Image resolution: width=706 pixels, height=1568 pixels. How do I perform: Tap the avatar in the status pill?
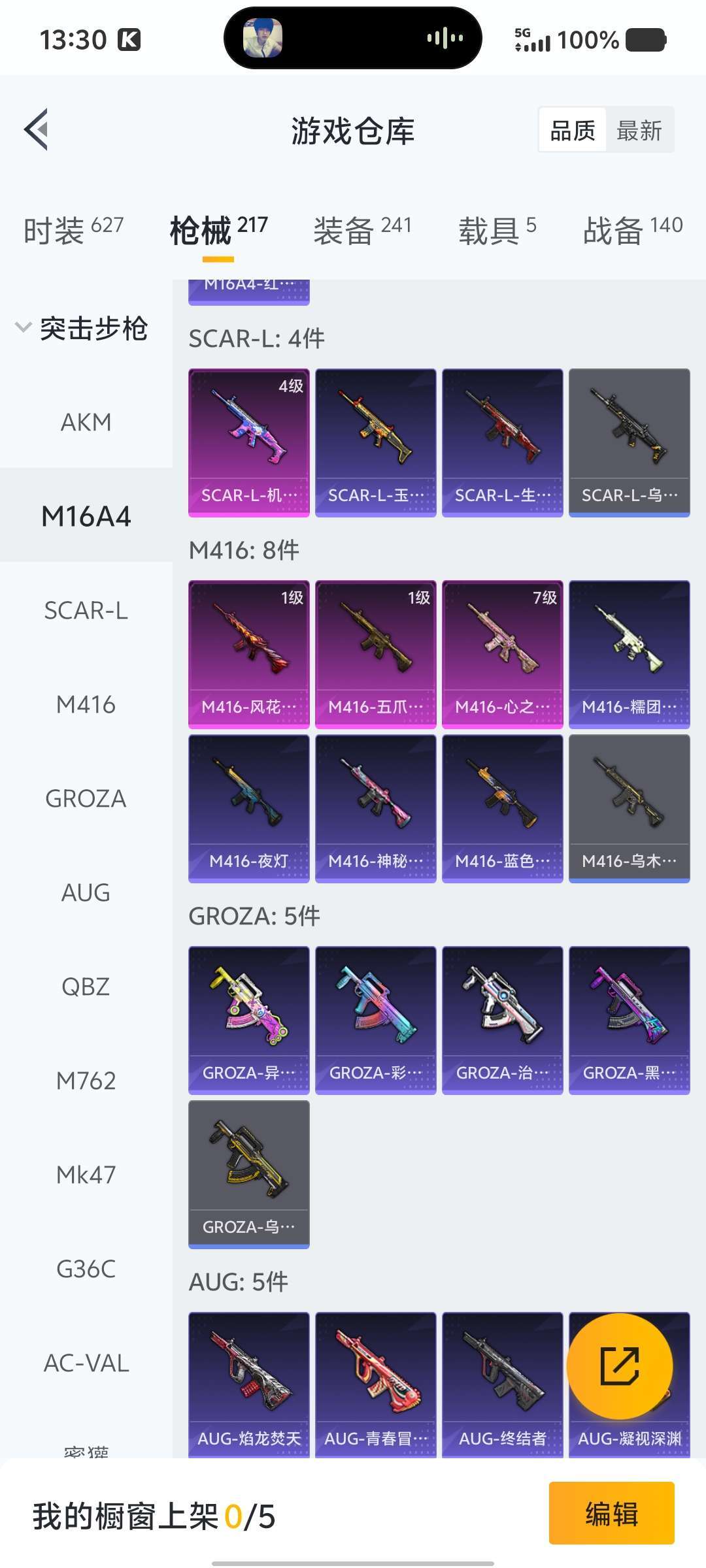pyautogui.click(x=263, y=38)
